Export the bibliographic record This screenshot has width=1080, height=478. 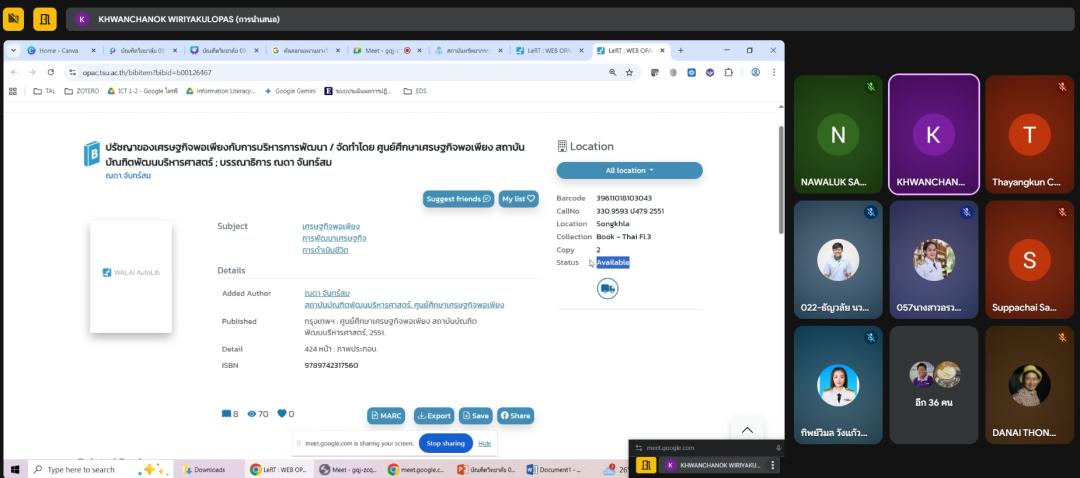pyautogui.click(x=434, y=415)
